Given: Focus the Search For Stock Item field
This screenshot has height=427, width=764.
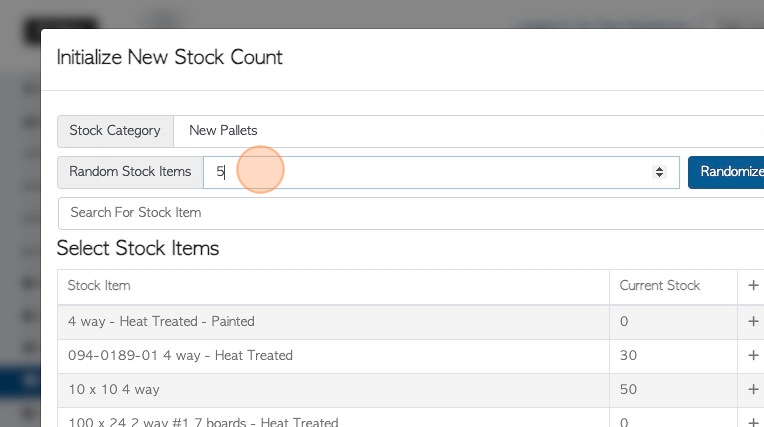Looking at the screenshot, I should 411,213.
